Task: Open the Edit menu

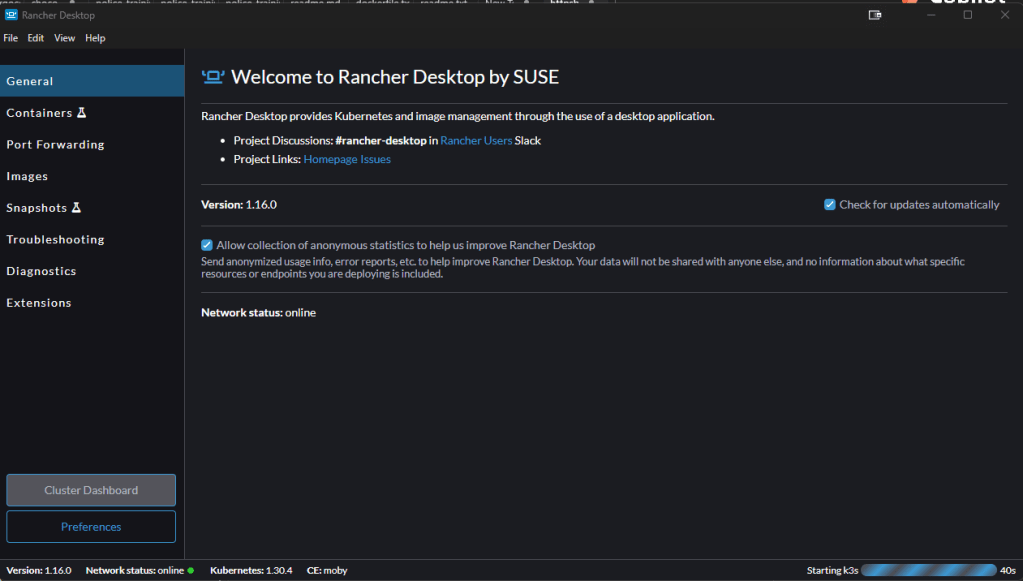Action: point(35,38)
